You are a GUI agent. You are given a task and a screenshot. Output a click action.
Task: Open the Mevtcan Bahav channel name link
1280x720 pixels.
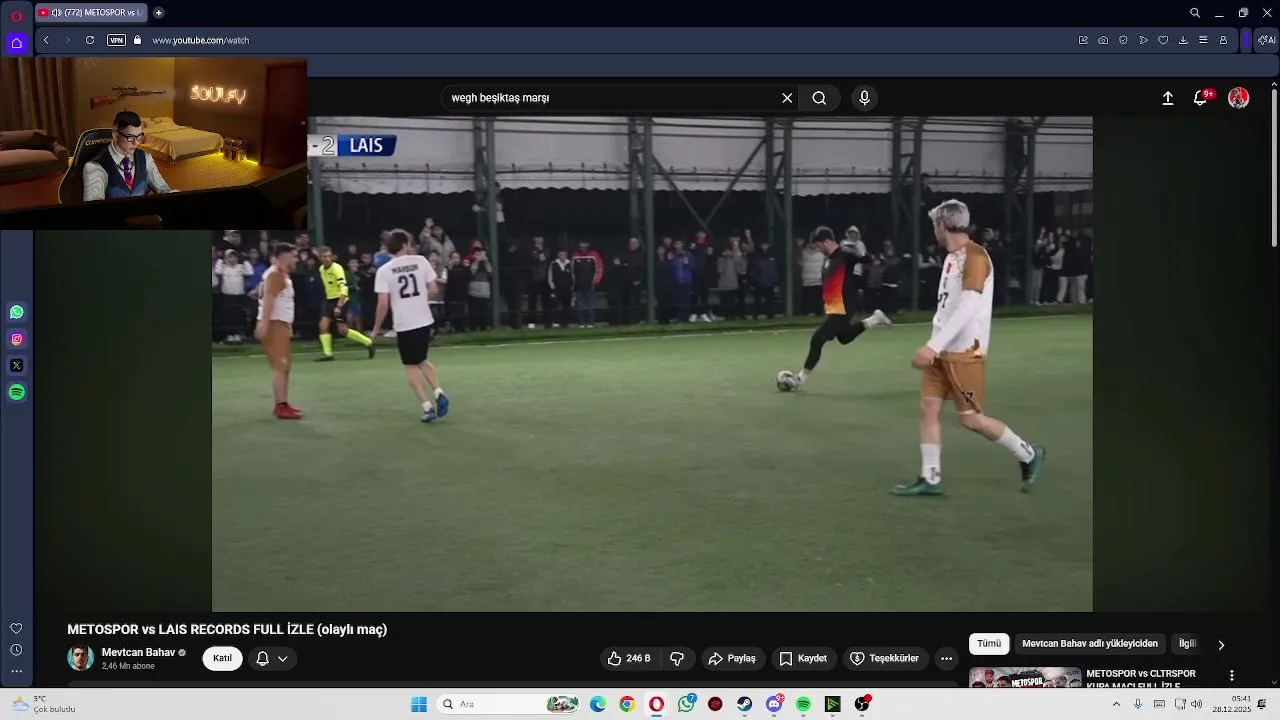click(138, 652)
